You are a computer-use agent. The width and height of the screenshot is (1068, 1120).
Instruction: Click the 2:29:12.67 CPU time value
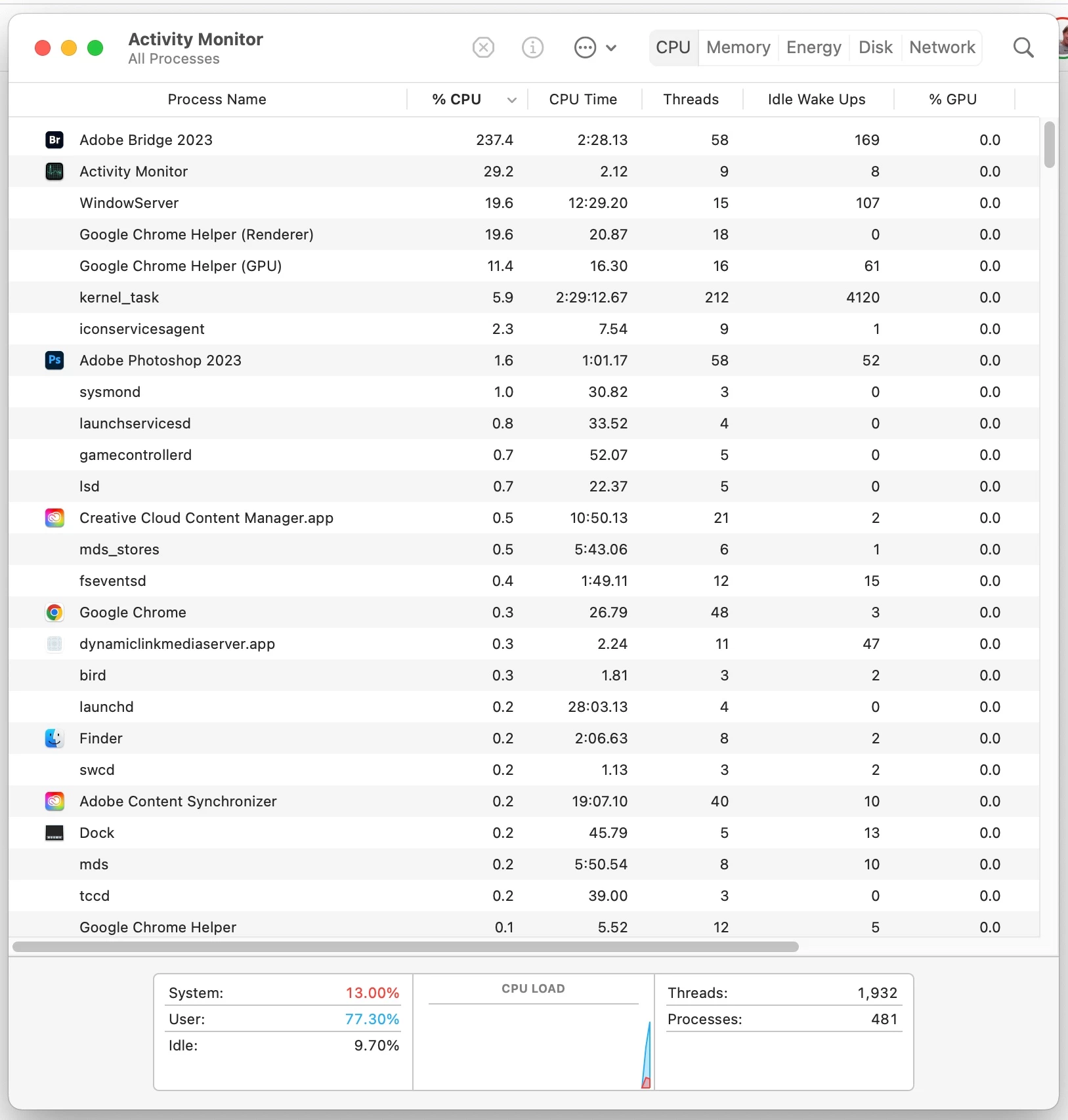(591, 297)
